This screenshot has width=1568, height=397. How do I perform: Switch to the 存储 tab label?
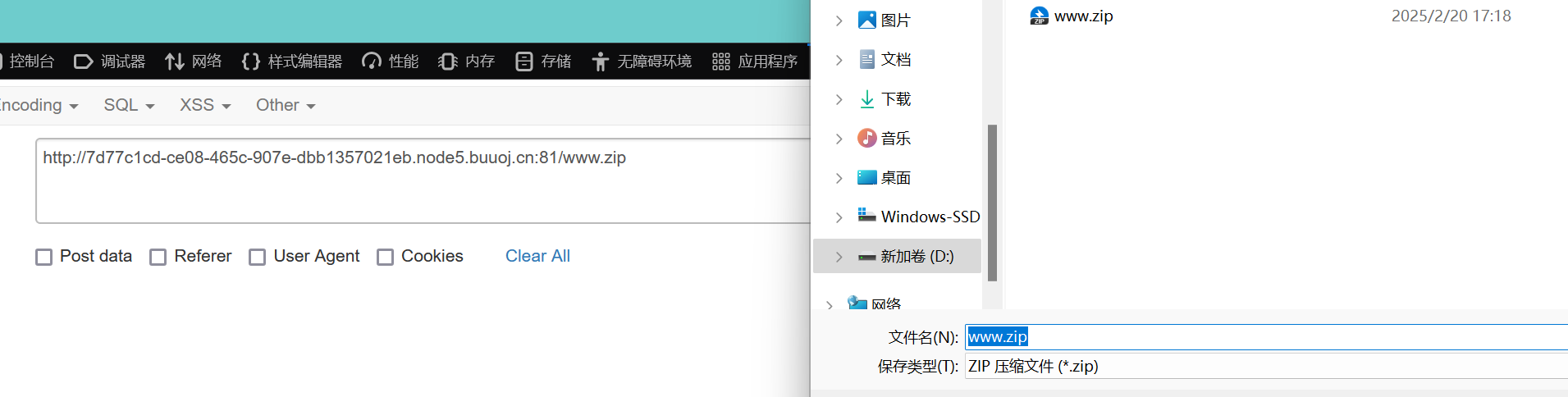(556, 62)
